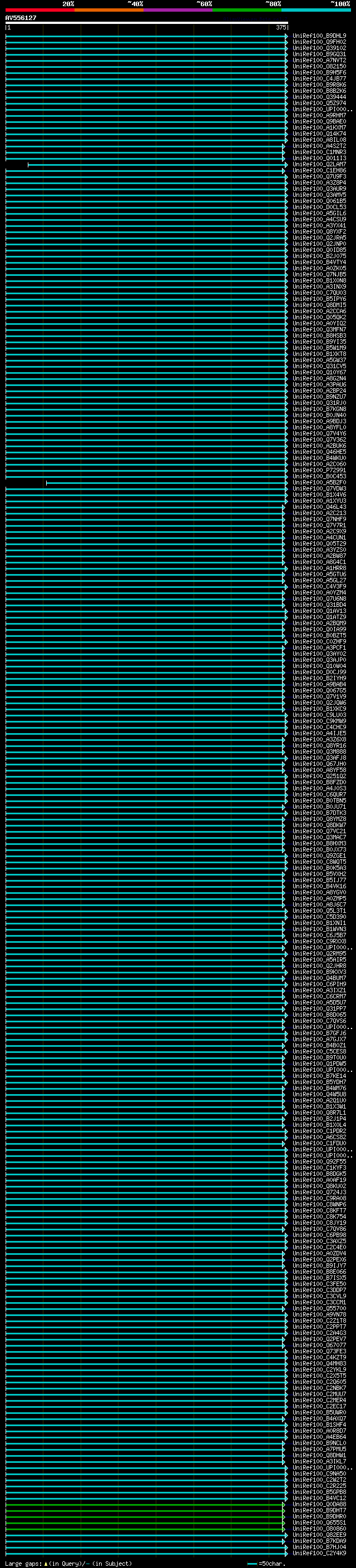Select the UniRef100_P72991 label
This screenshot has height=1568, width=356.
[319, 471]
